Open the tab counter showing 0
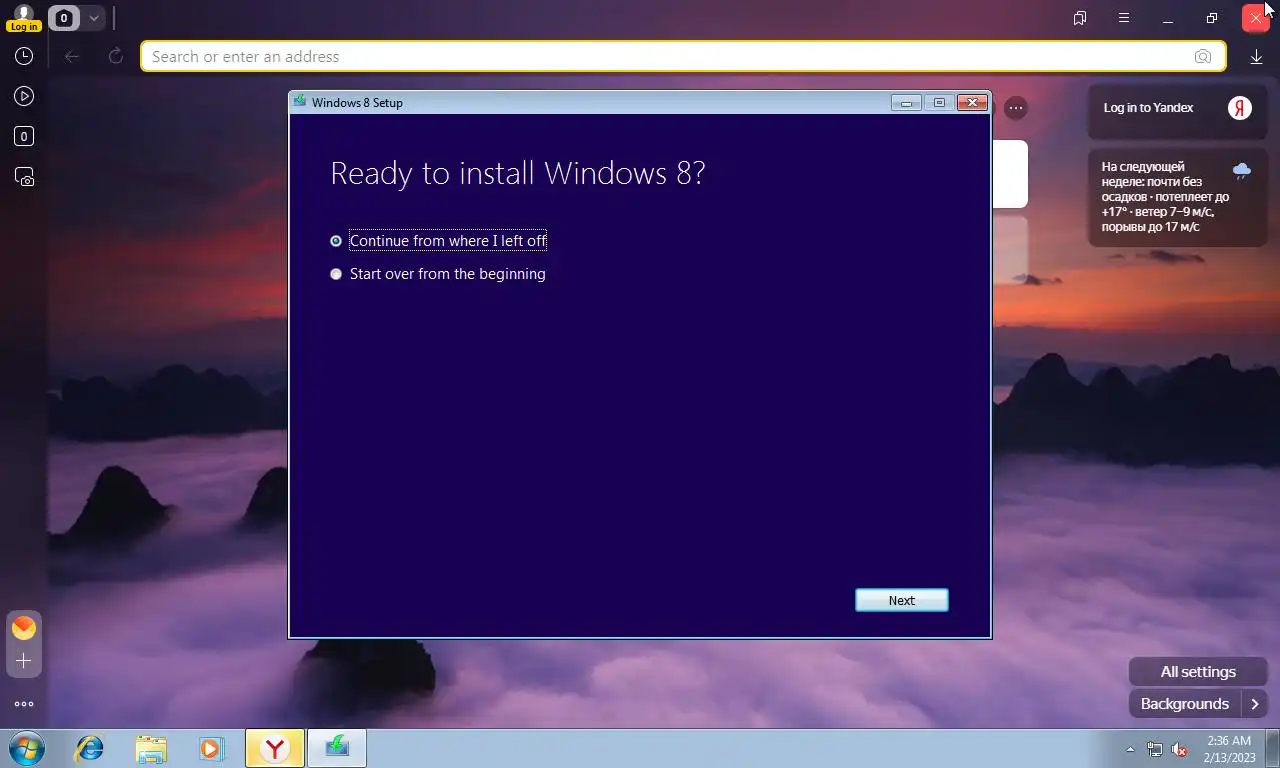This screenshot has height=768, width=1280. tap(64, 18)
